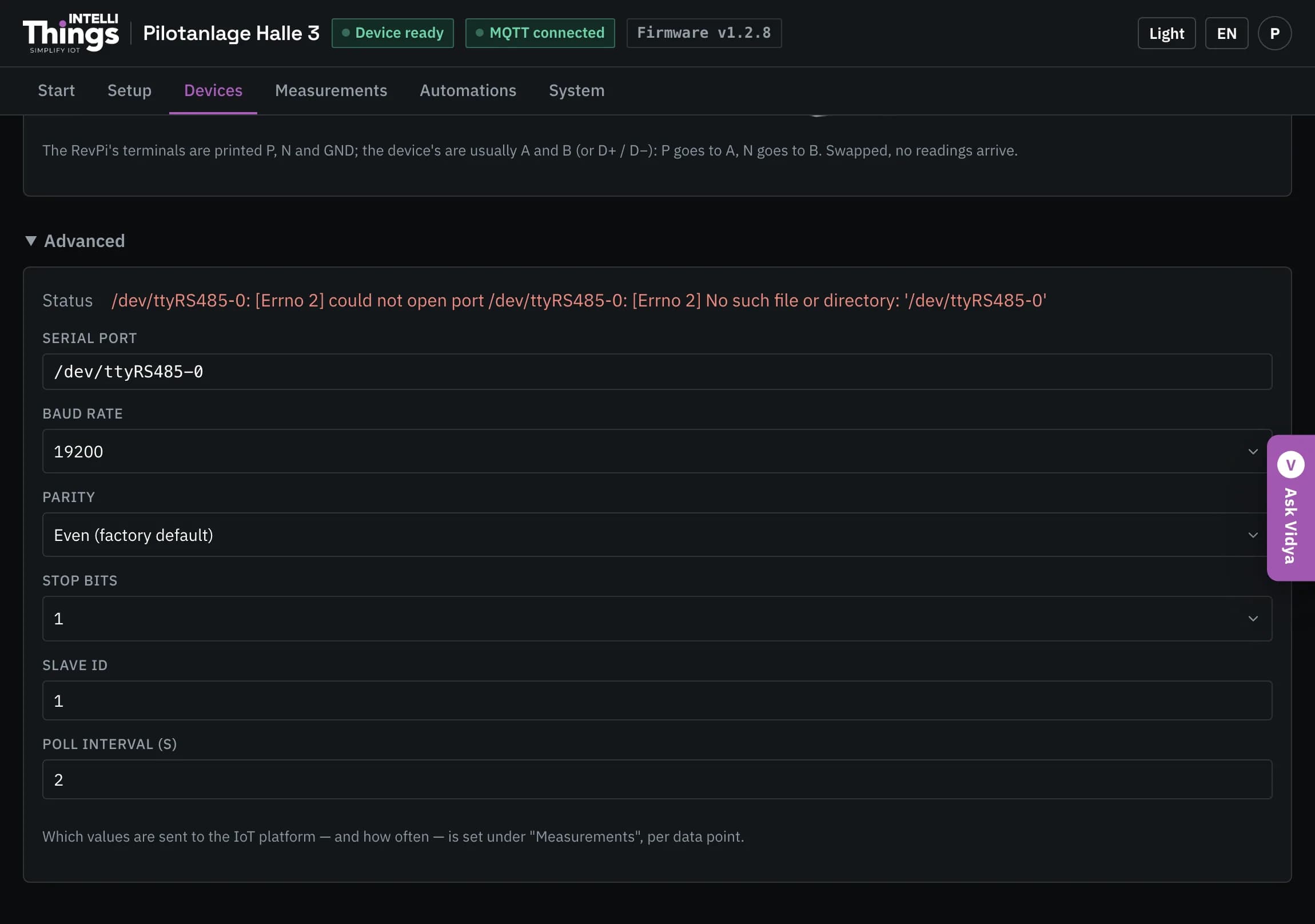Switch to the Setup tab
This screenshot has height=924, width=1315.
[129, 90]
